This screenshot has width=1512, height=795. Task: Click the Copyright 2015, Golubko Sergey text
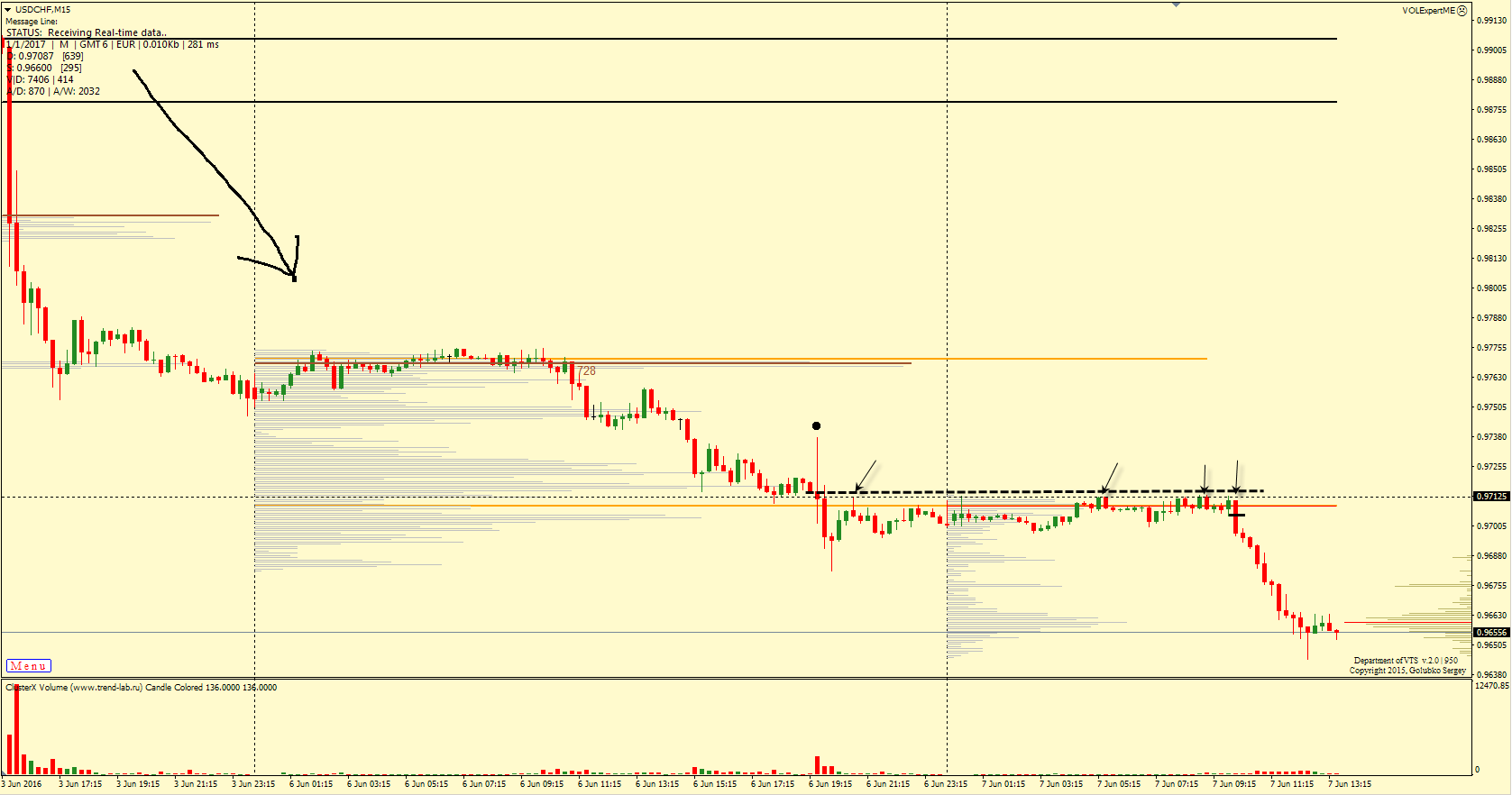pos(1407,671)
